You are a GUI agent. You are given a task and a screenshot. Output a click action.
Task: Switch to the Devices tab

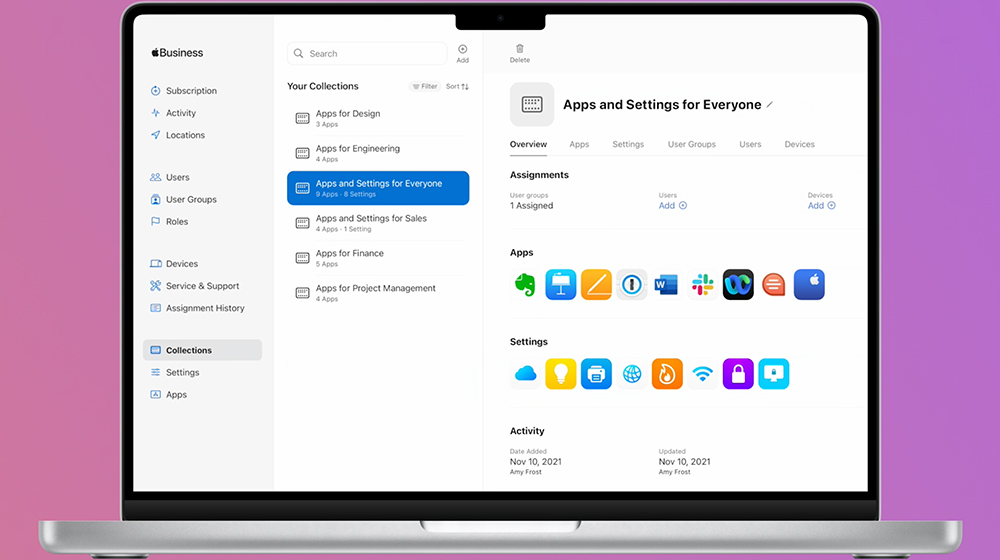pos(800,144)
